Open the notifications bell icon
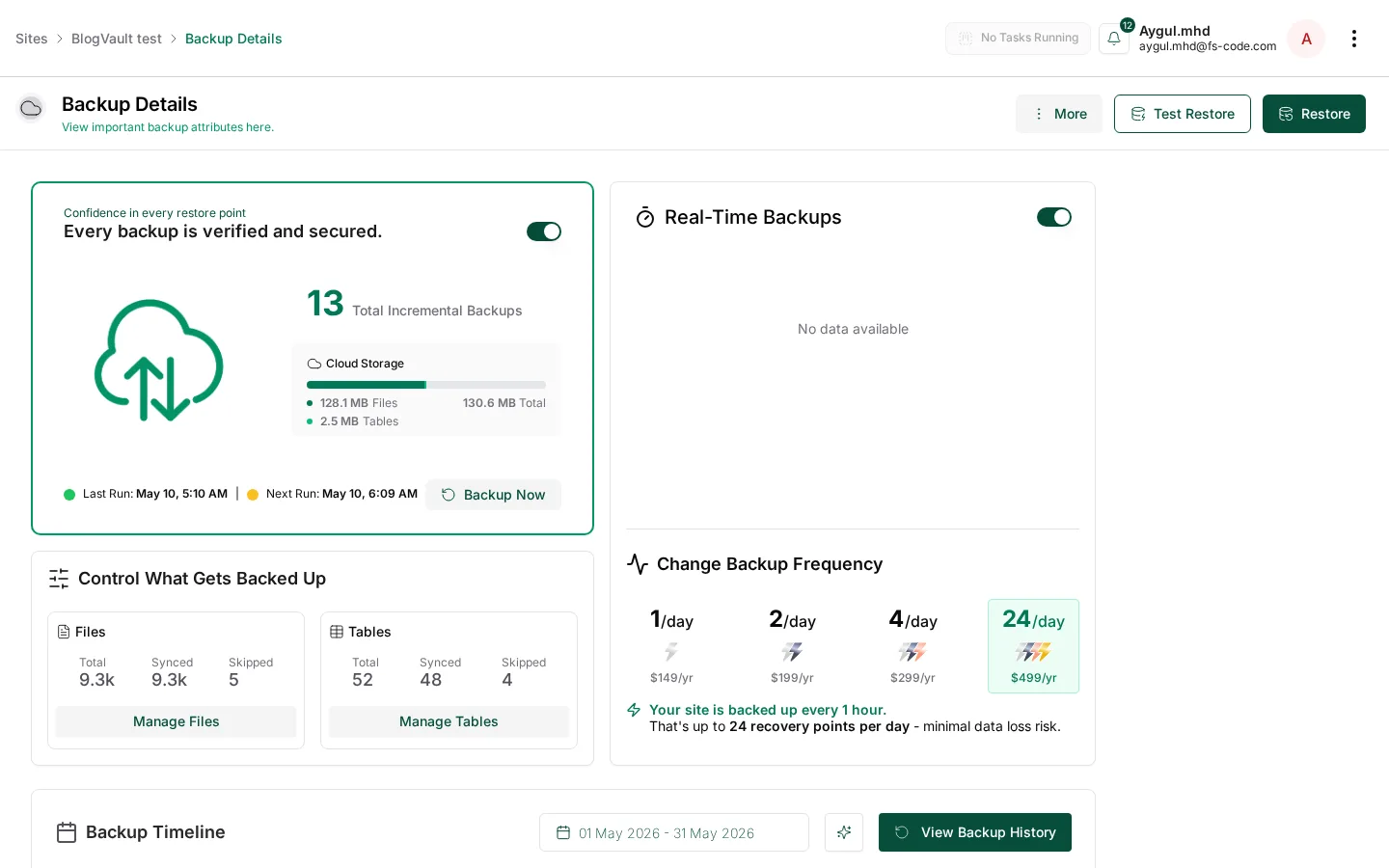 click(1114, 39)
